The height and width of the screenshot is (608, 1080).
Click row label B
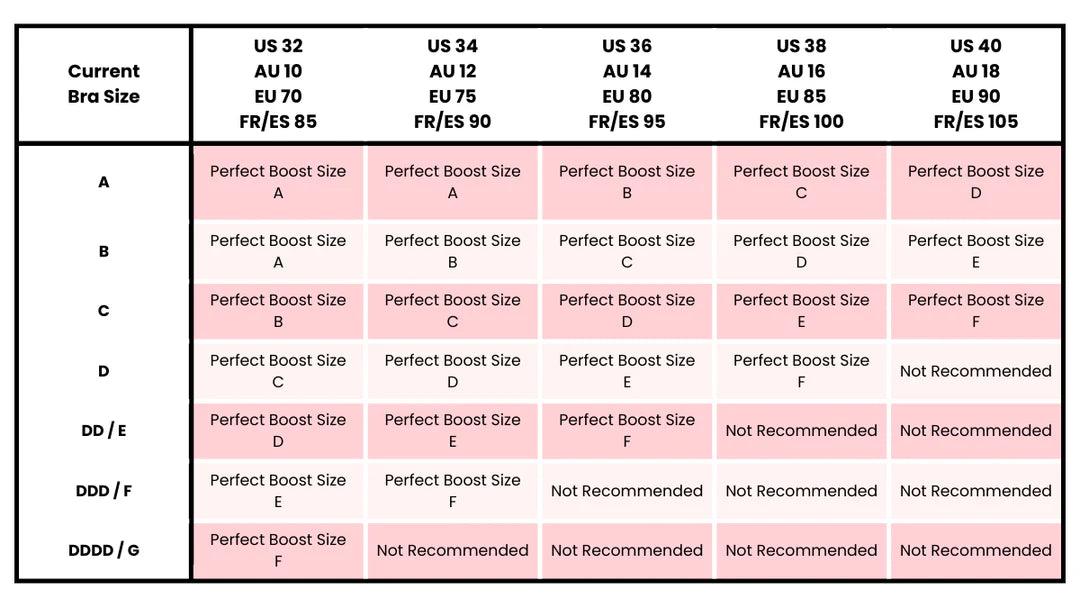(x=104, y=251)
